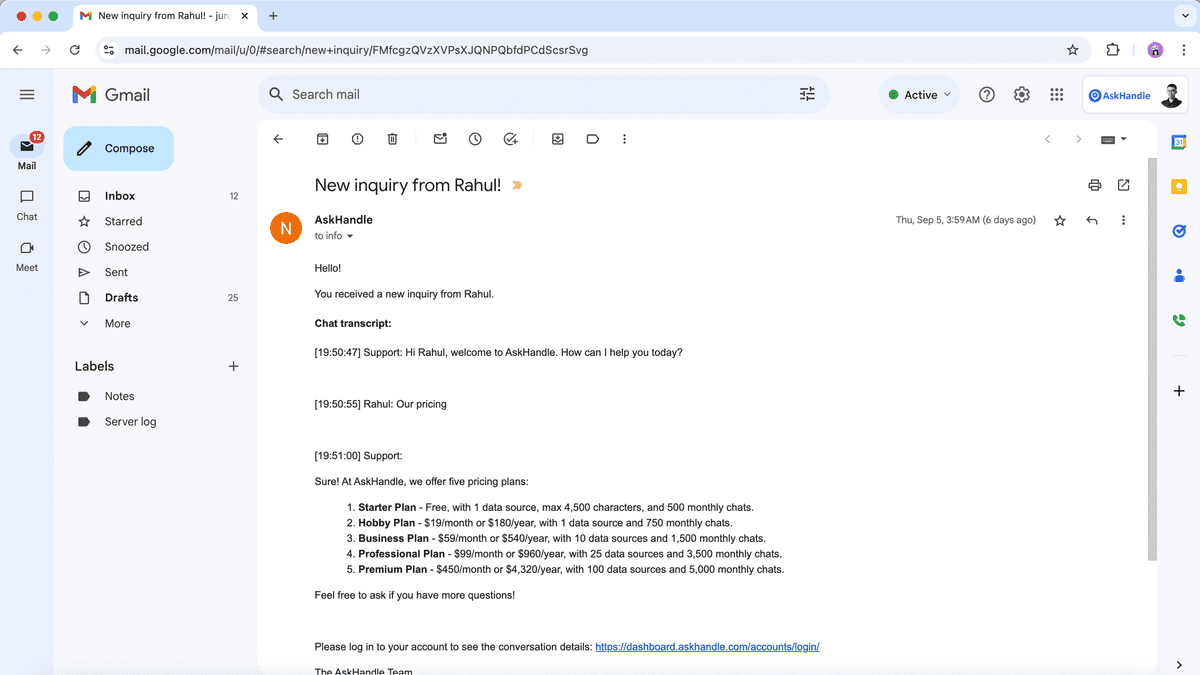
Task: Delete the email with trash icon
Action: click(x=393, y=139)
